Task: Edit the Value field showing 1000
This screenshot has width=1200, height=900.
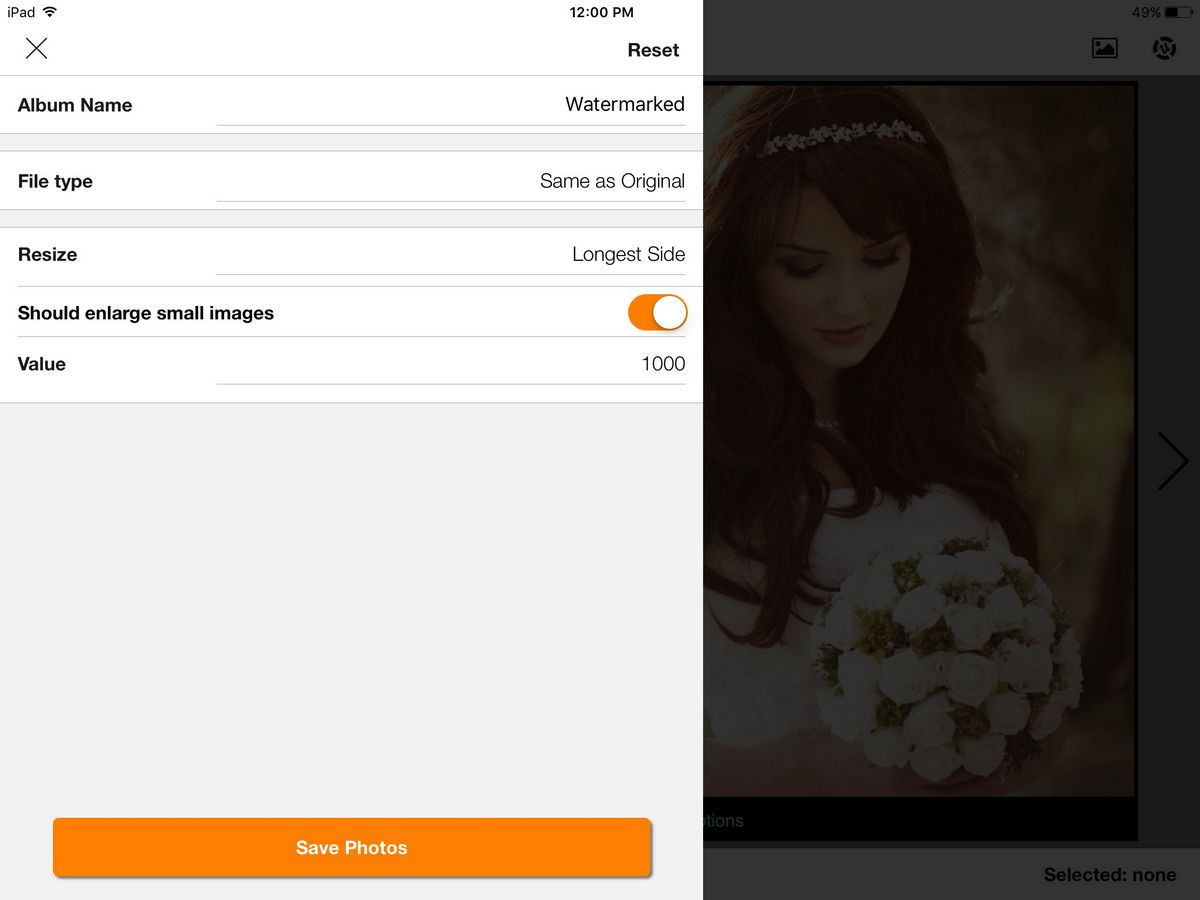Action: (662, 364)
